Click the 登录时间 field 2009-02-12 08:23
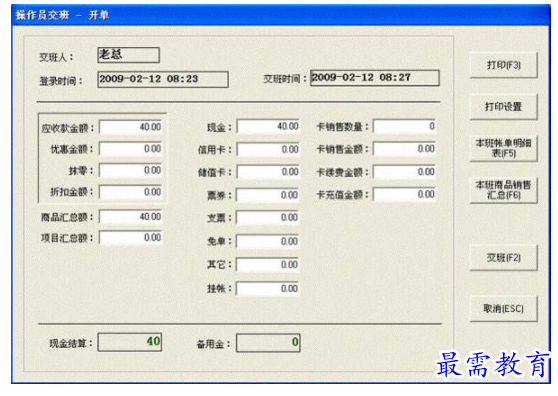558x396 pixels. pos(163,79)
